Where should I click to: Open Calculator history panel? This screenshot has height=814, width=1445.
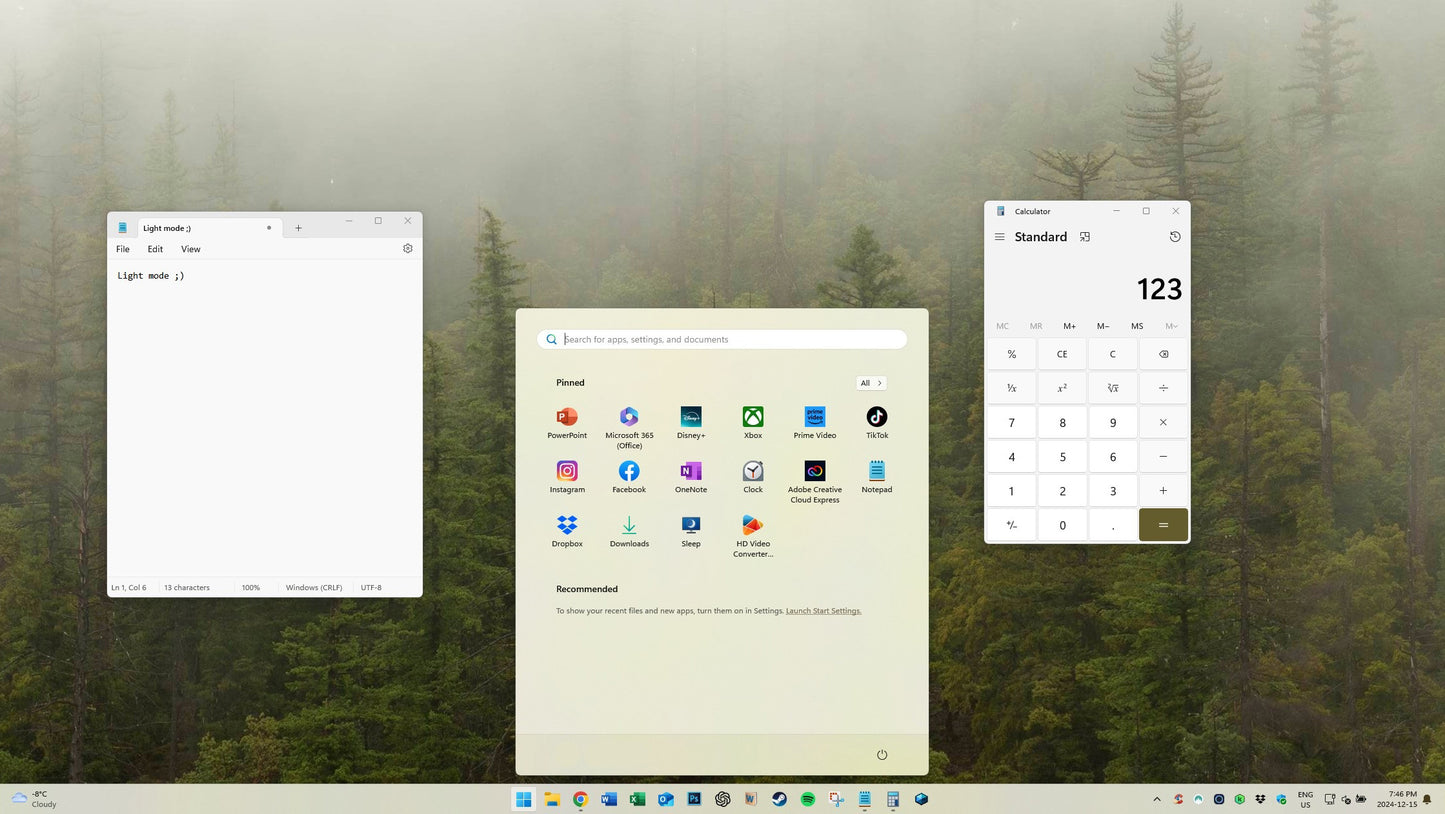(1175, 237)
